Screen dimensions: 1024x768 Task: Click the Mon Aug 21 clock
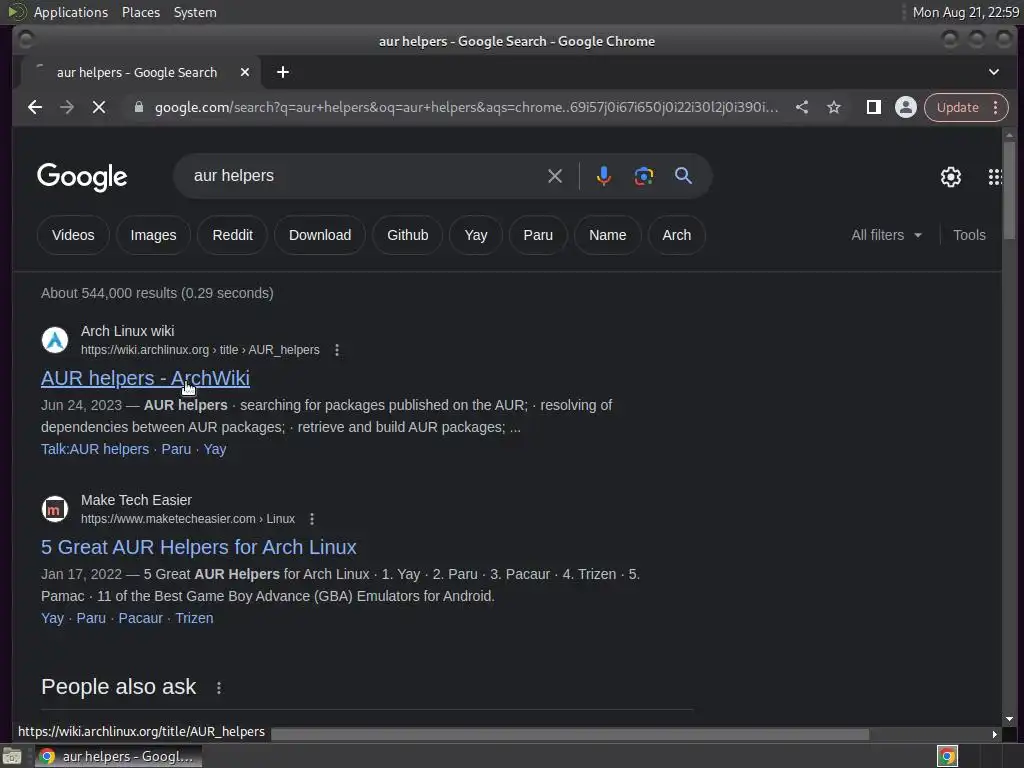coord(965,12)
